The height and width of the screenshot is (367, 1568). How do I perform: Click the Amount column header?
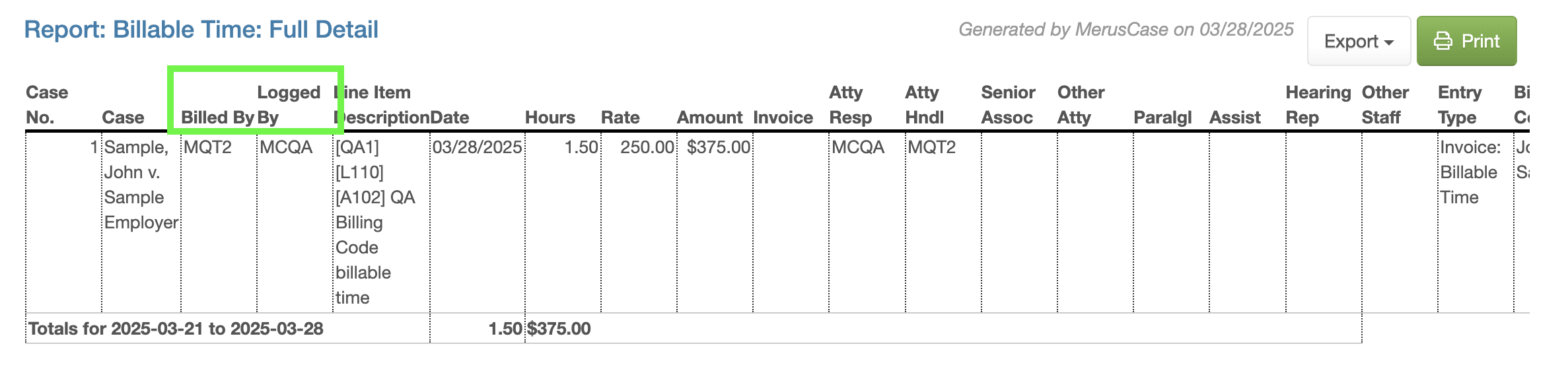710,117
